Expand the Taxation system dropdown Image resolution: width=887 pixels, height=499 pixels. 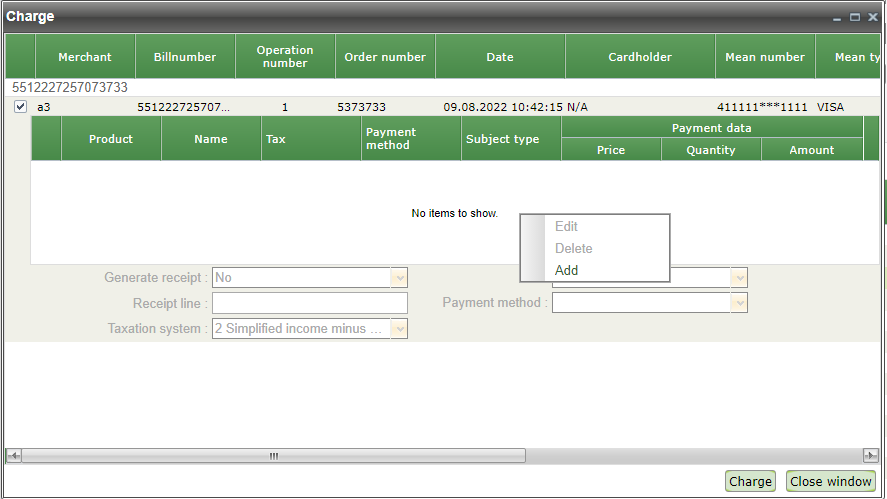tap(399, 329)
